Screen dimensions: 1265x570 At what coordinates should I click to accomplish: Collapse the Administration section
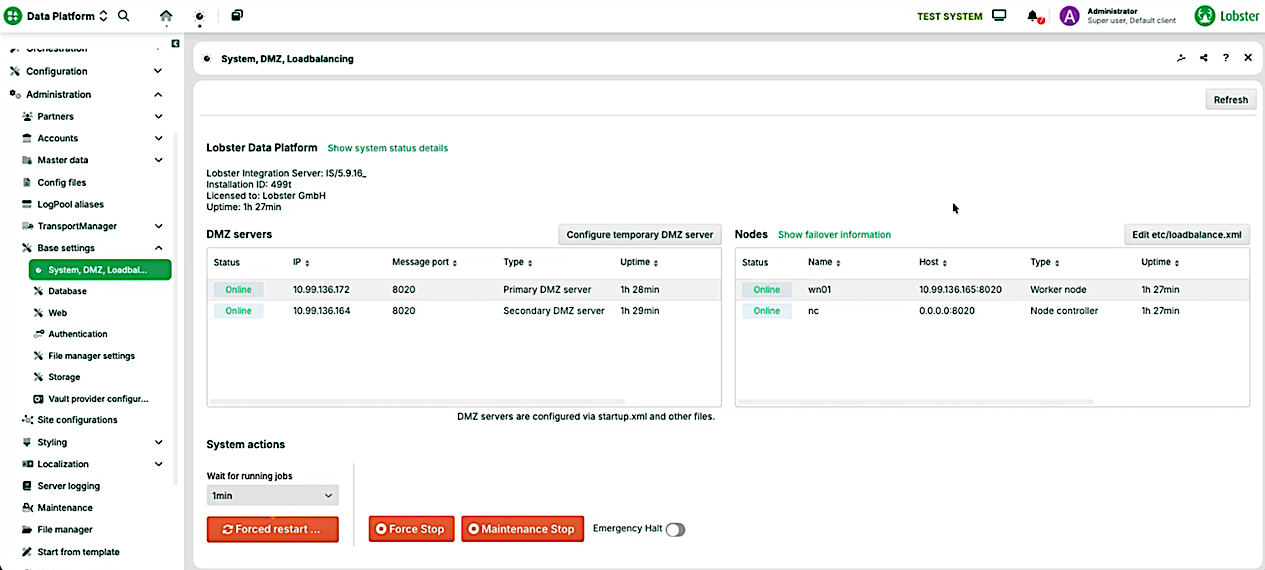click(x=158, y=94)
